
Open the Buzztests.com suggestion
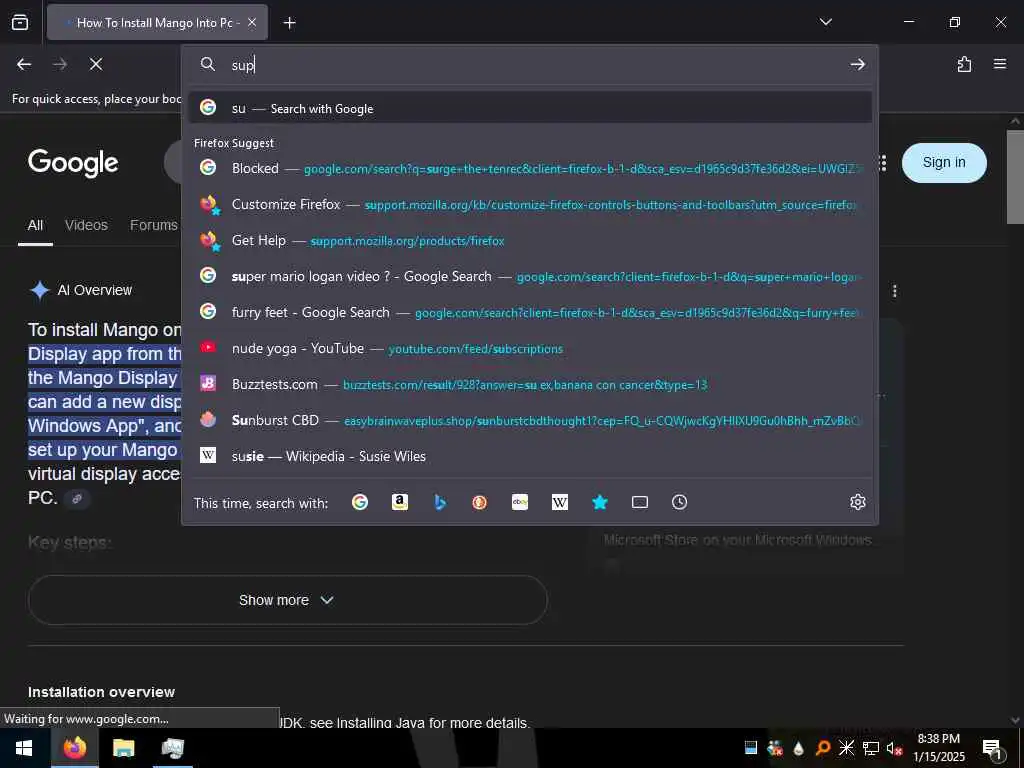(530, 384)
